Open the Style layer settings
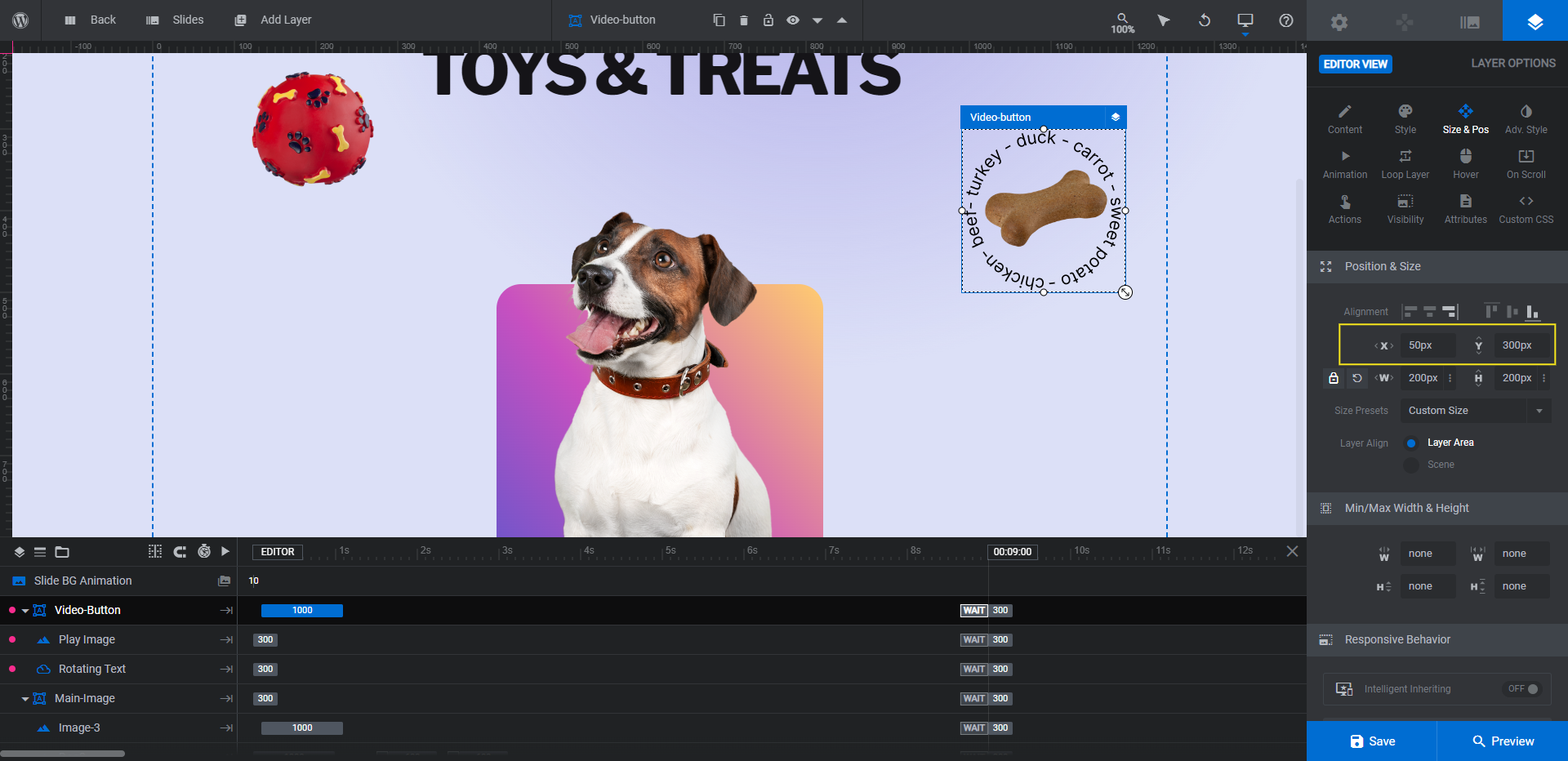The height and width of the screenshot is (761, 1568). click(x=1405, y=119)
